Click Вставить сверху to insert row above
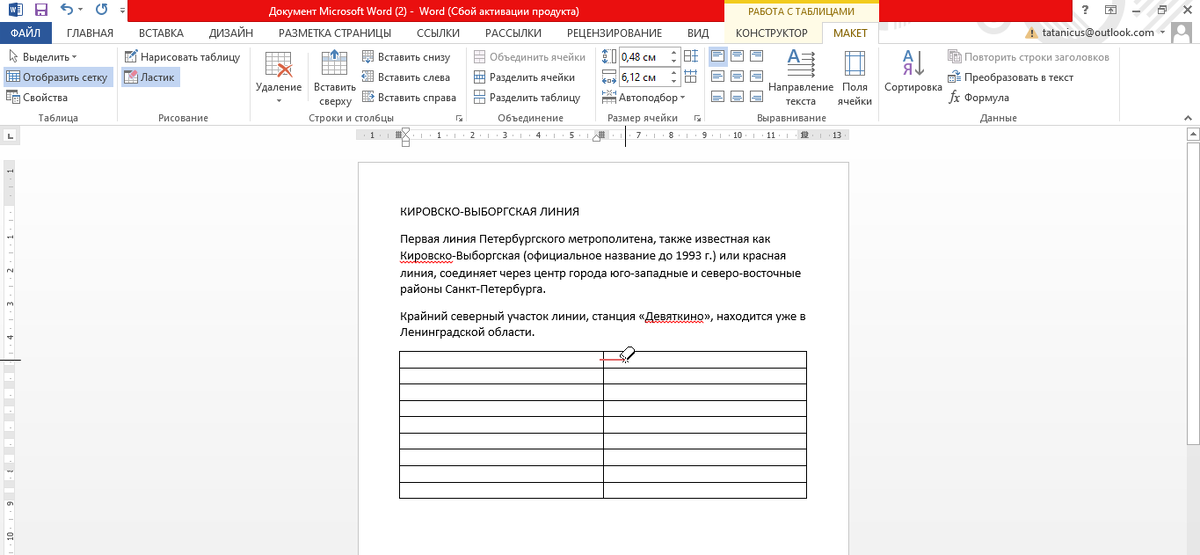Screen dimensions: 1200x555 pos(334,78)
